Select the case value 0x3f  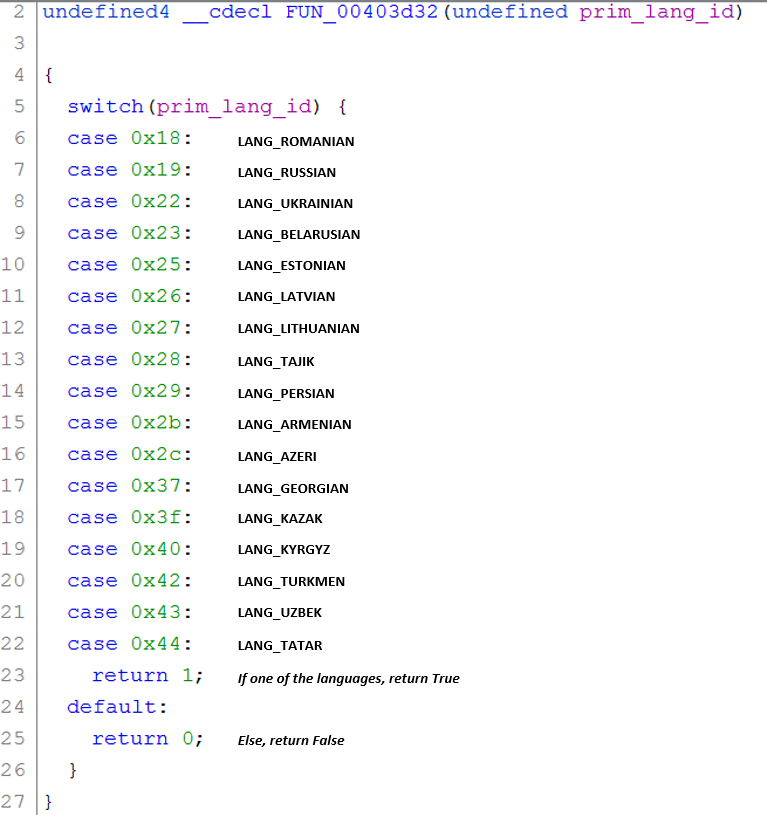point(160,518)
